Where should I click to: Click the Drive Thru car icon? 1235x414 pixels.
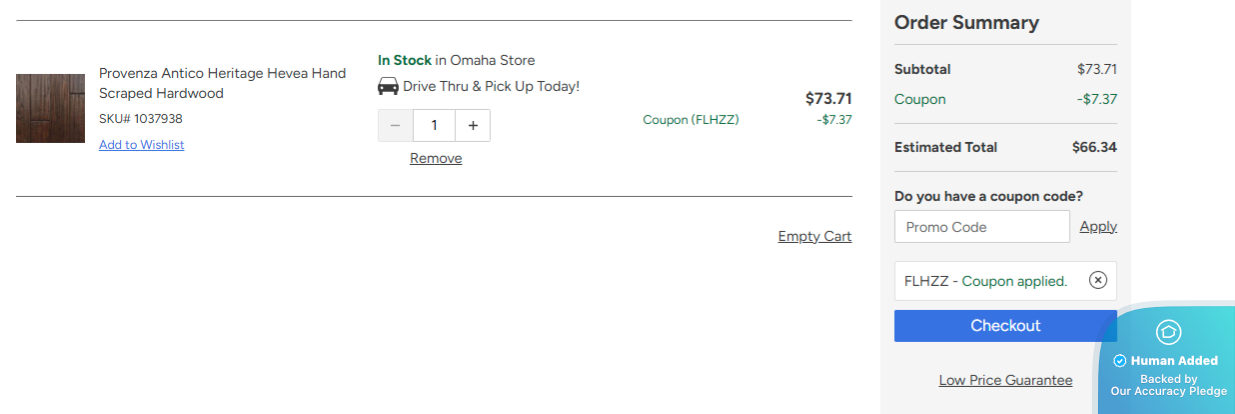click(388, 87)
